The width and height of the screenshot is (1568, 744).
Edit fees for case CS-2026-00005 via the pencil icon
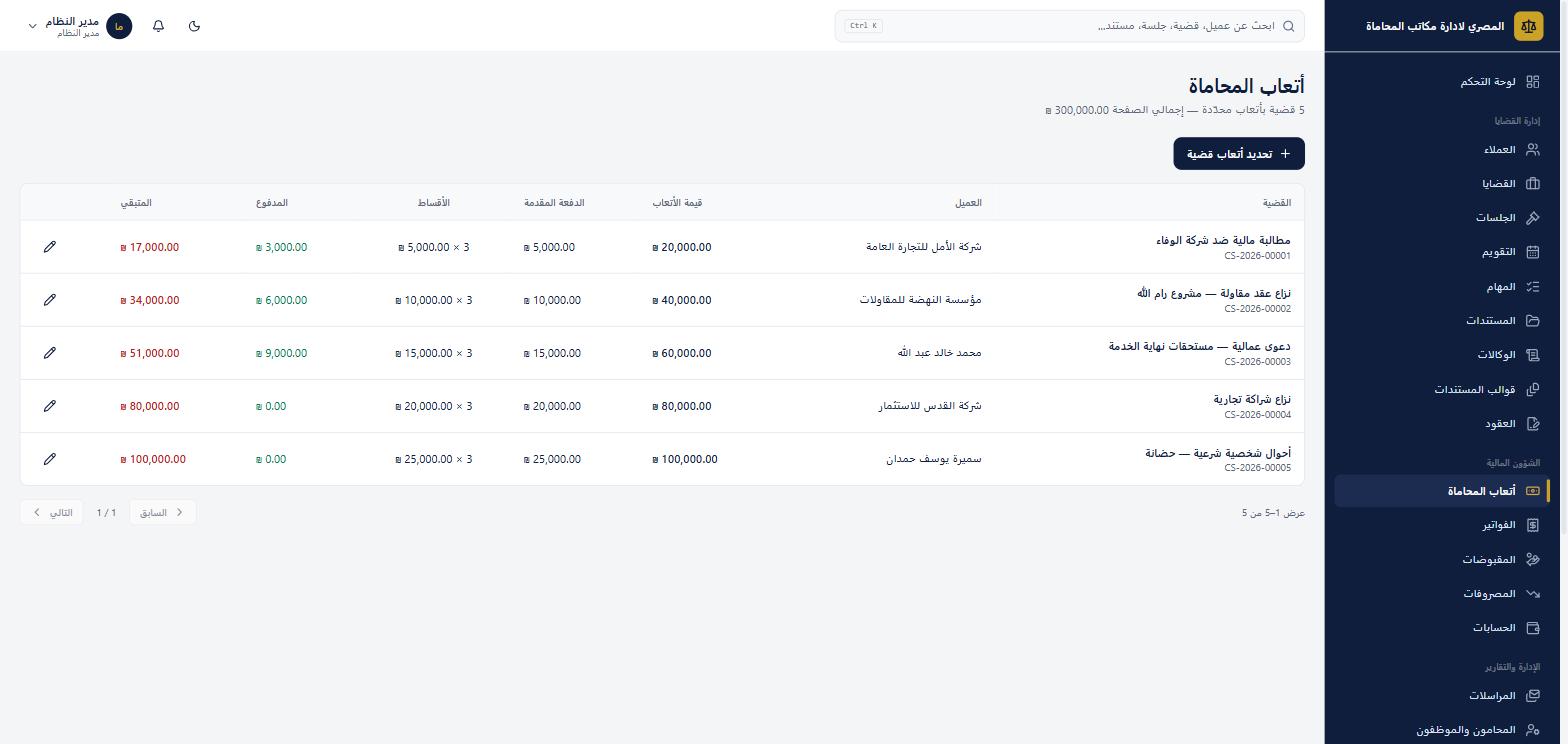(x=50, y=459)
